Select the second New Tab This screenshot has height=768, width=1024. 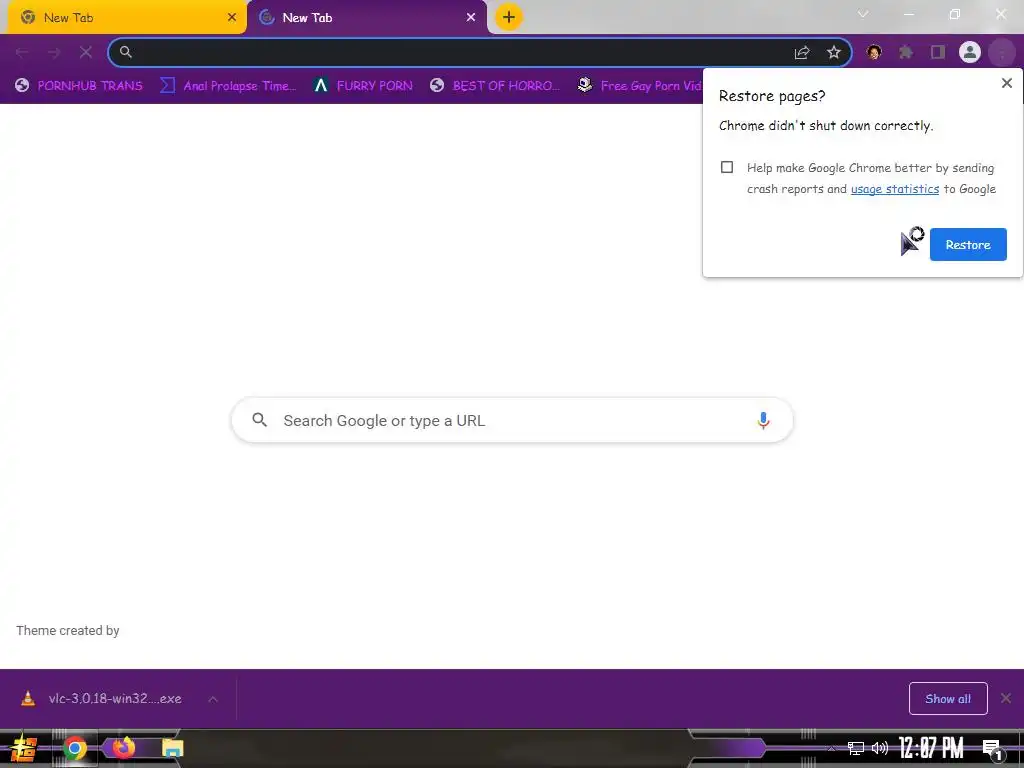click(x=366, y=18)
